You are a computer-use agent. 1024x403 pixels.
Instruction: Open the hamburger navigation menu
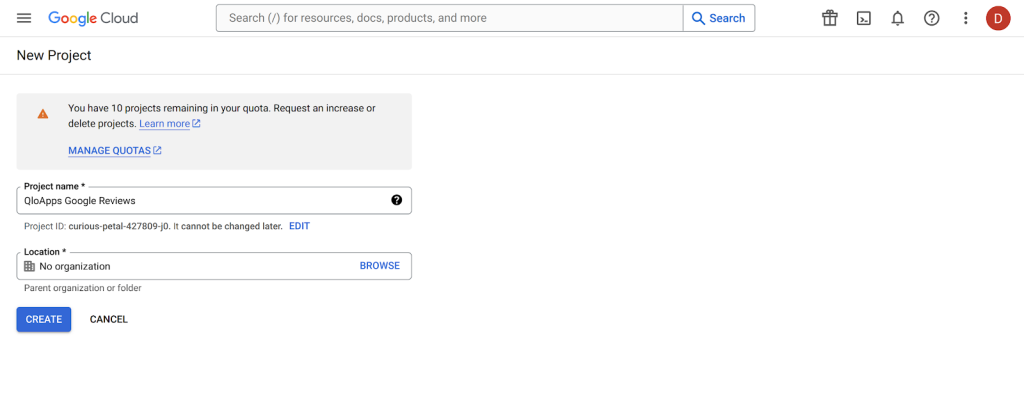coord(24,18)
